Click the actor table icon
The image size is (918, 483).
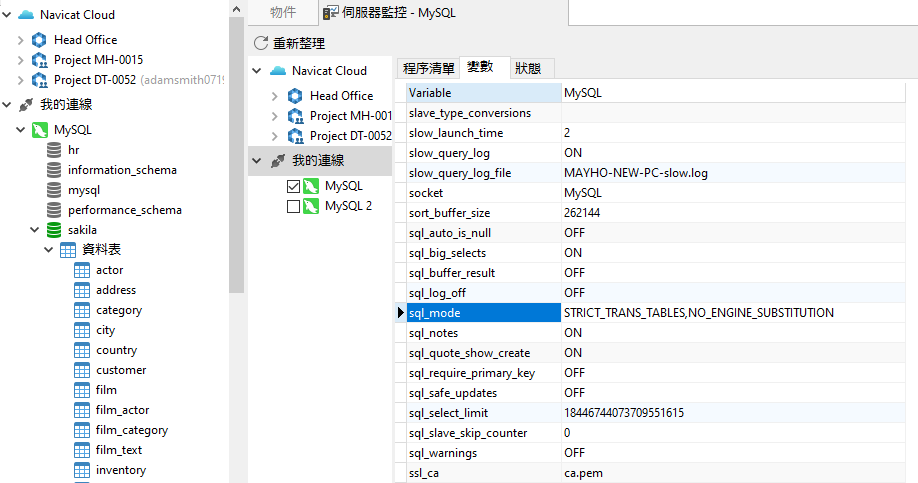(x=82, y=270)
